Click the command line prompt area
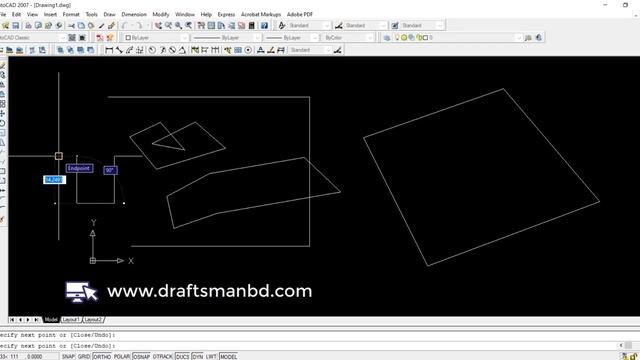This screenshot has height=360, width=640. point(310,346)
